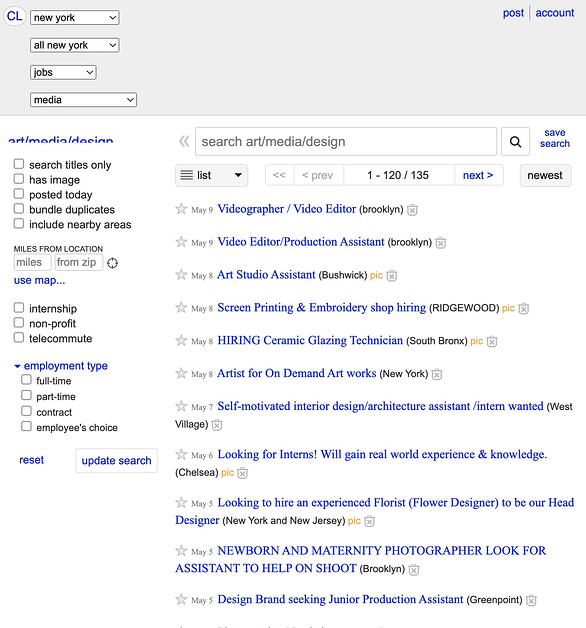Click the post link
Viewport: 586px width, 628px height.
(513, 13)
